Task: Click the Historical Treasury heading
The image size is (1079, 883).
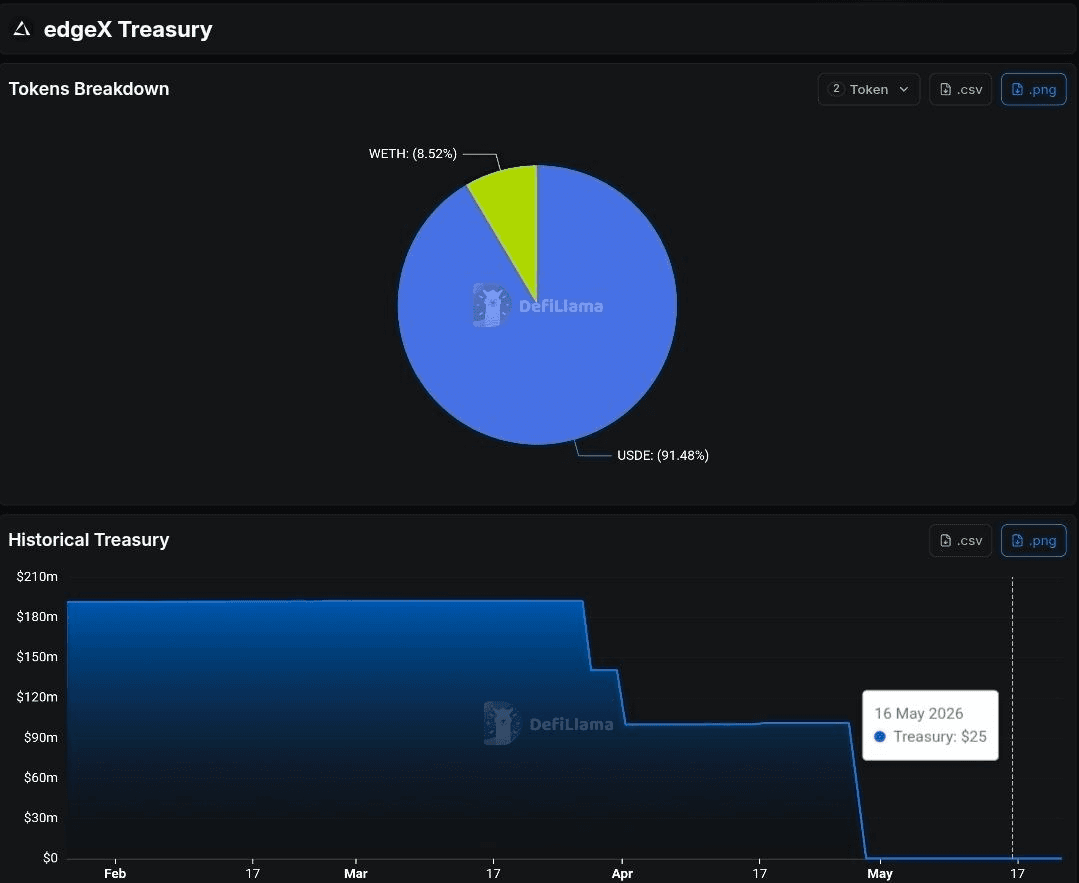Action: pyautogui.click(x=89, y=540)
